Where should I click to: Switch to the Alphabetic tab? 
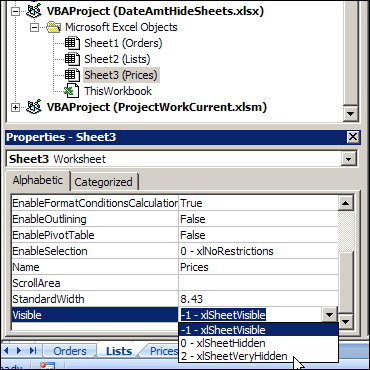[x=37, y=180]
